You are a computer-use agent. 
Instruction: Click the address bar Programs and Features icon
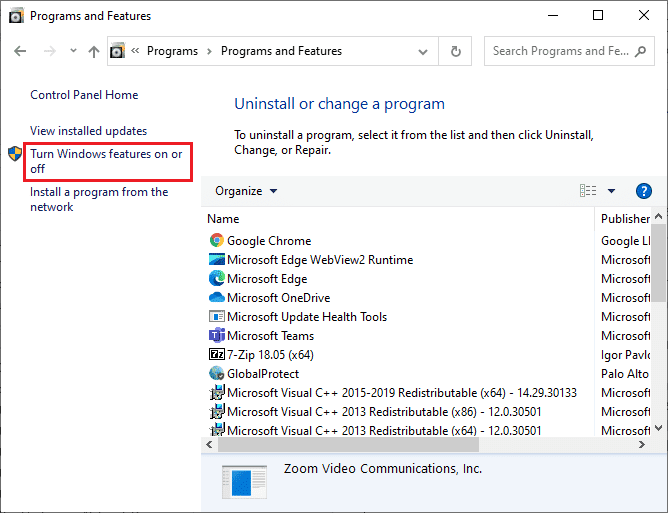click(x=117, y=51)
